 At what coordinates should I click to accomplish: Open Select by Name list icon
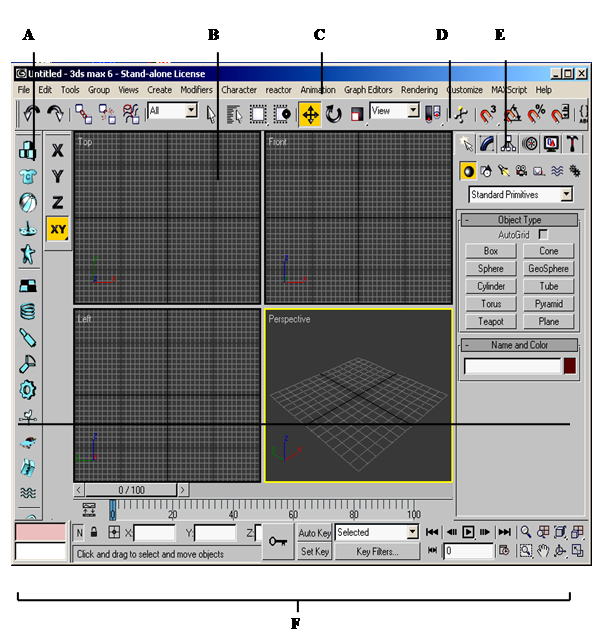point(235,115)
